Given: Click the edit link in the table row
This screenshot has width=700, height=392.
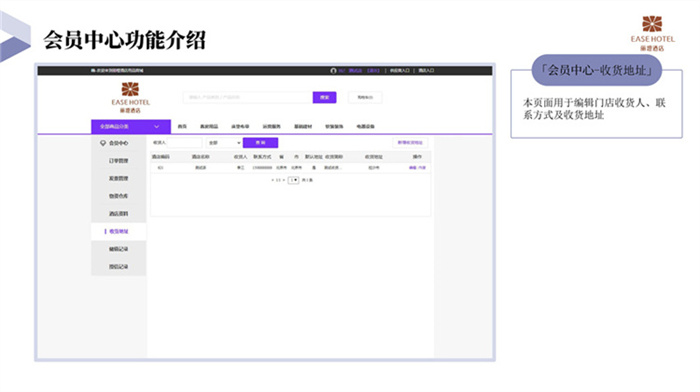Looking at the screenshot, I should tap(412, 168).
